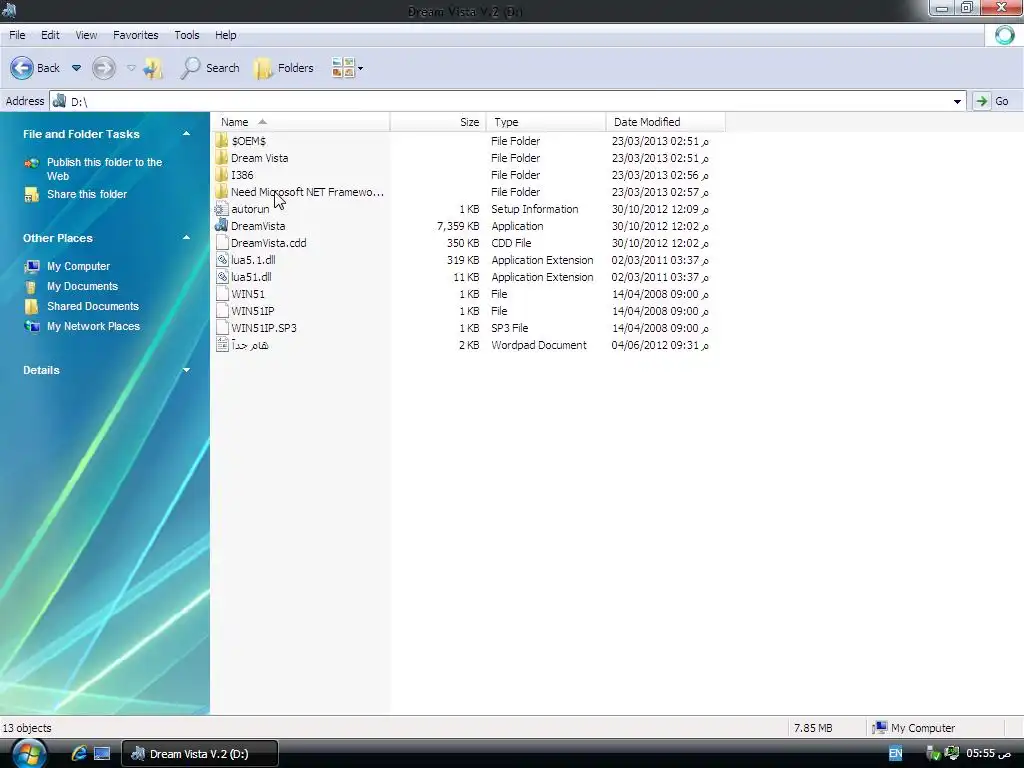Open the Views dropdown button
This screenshot has width=1024, height=768.
(x=347, y=68)
